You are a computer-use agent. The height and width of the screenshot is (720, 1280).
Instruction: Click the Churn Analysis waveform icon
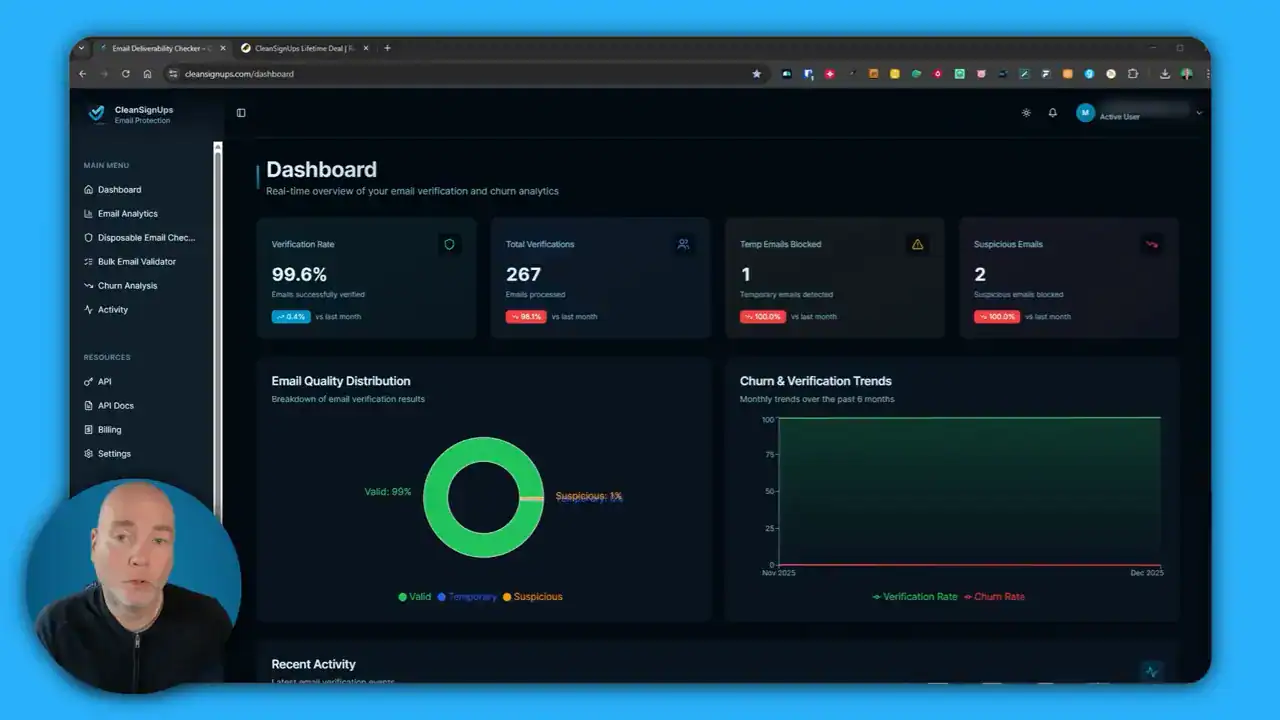[x=89, y=285]
